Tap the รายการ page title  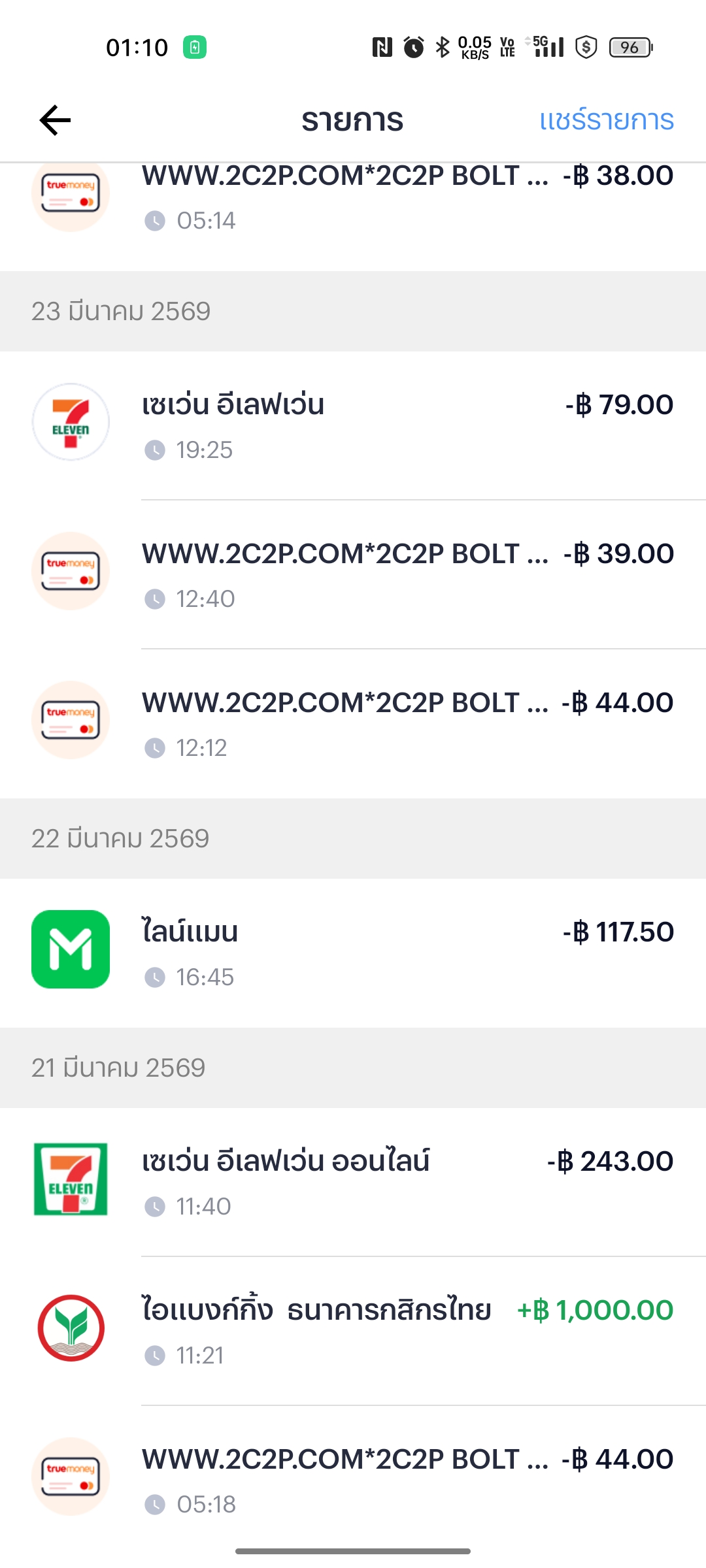pos(352,120)
